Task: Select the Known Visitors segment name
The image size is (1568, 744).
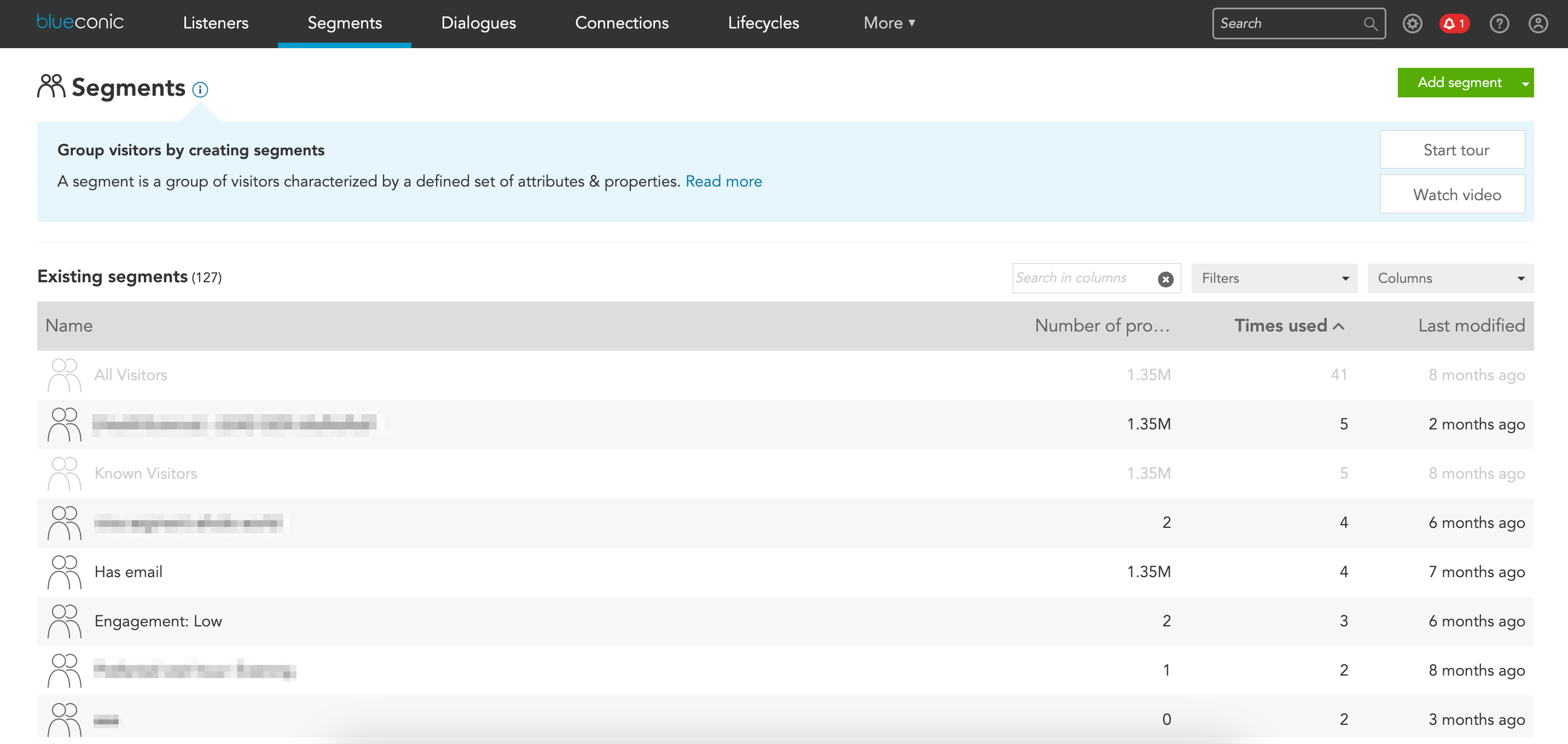Action: [146, 474]
